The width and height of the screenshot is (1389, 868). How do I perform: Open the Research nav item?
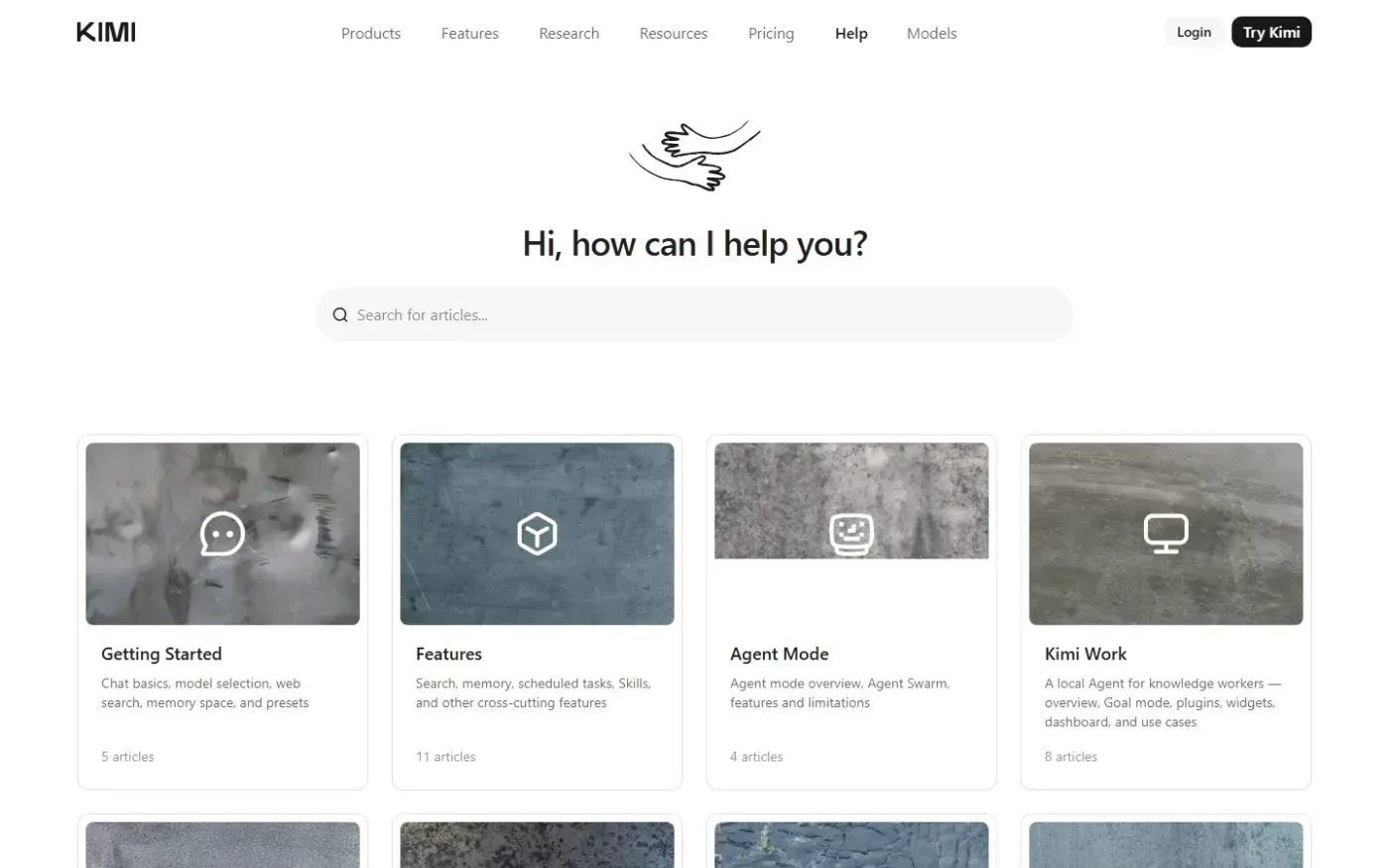click(x=568, y=33)
